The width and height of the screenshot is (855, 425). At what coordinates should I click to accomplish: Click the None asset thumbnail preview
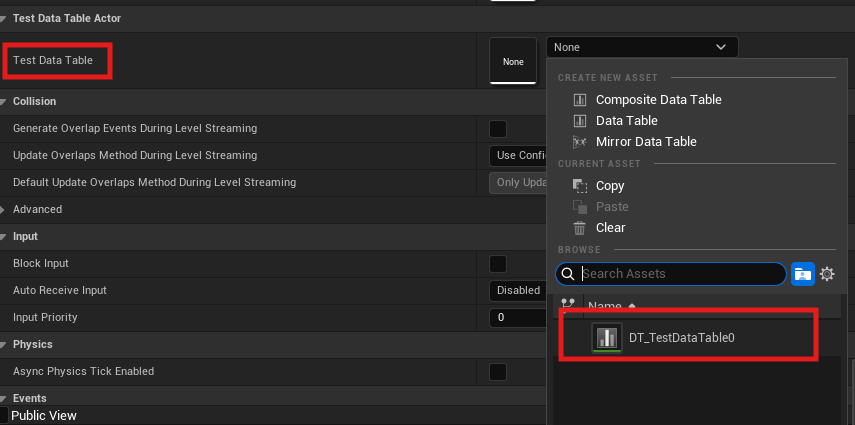coord(513,61)
